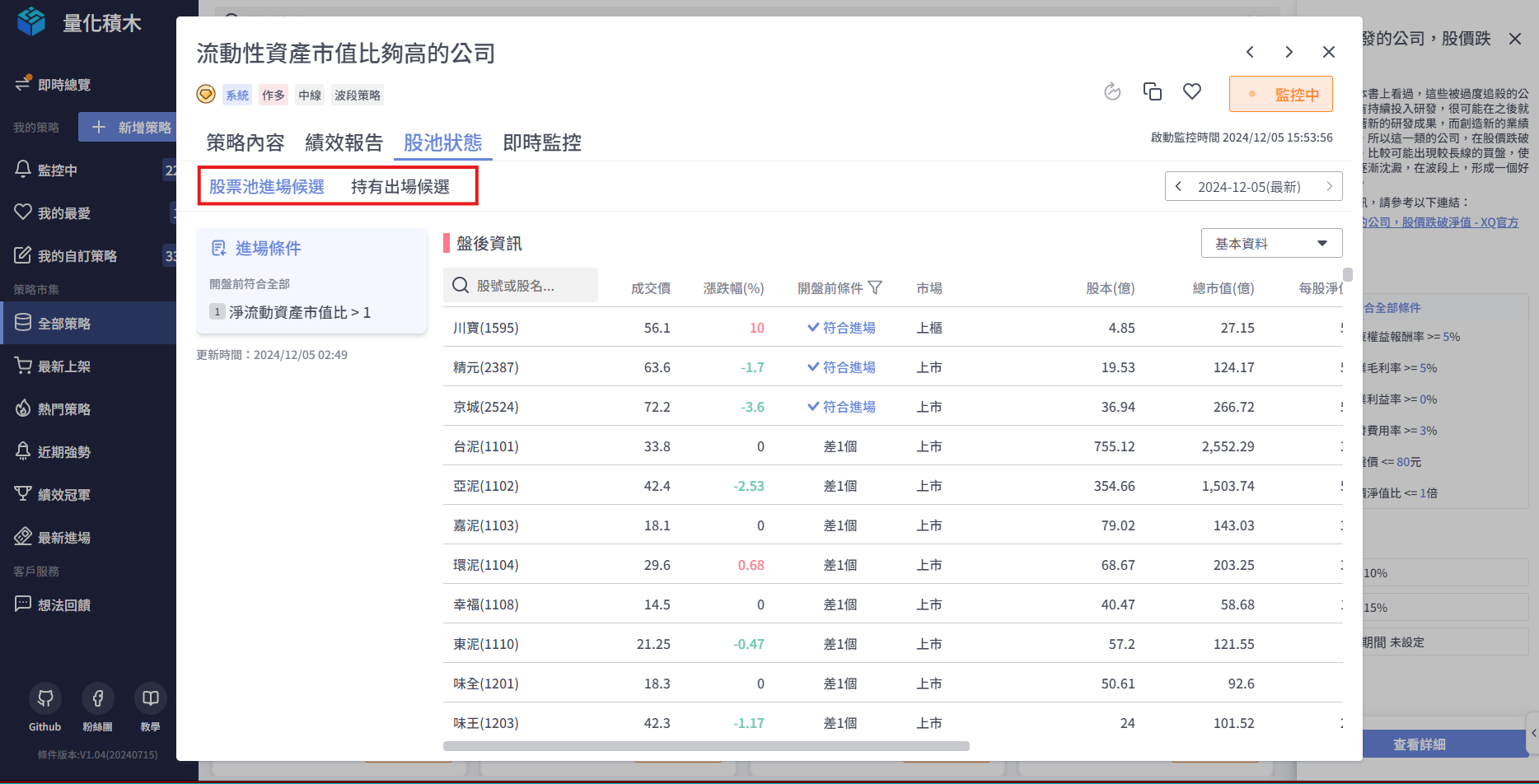Click the heart favorite icon in header
The height and width of the screenshot is (784, 1539).
click(x=1191, y=91)
